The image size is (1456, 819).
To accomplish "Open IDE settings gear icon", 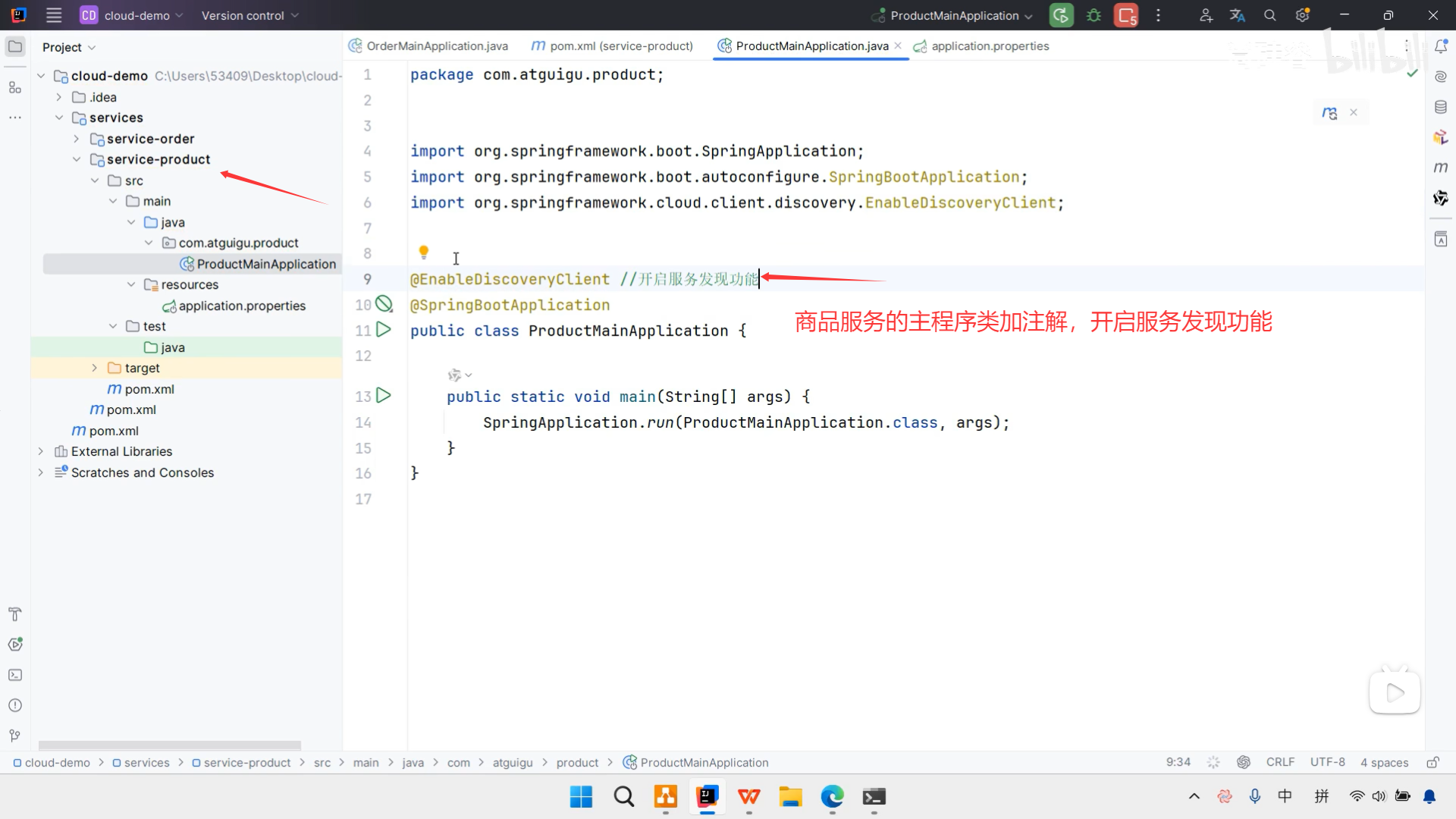I will (1302, 15).
